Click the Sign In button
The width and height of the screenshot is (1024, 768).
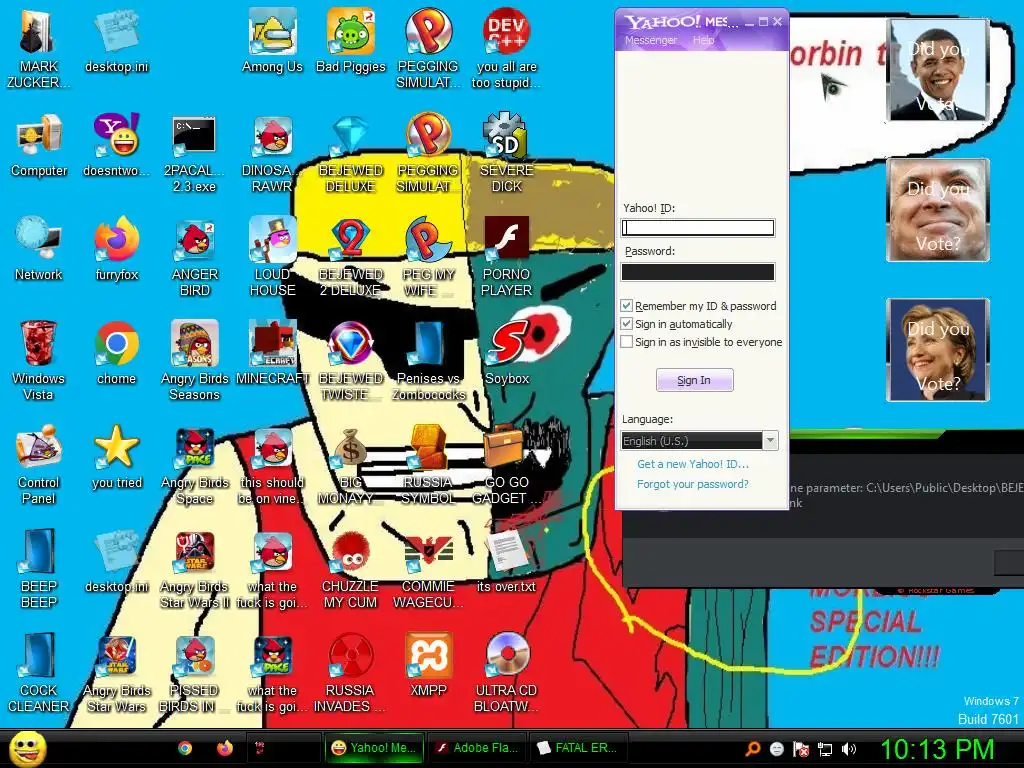694,380
